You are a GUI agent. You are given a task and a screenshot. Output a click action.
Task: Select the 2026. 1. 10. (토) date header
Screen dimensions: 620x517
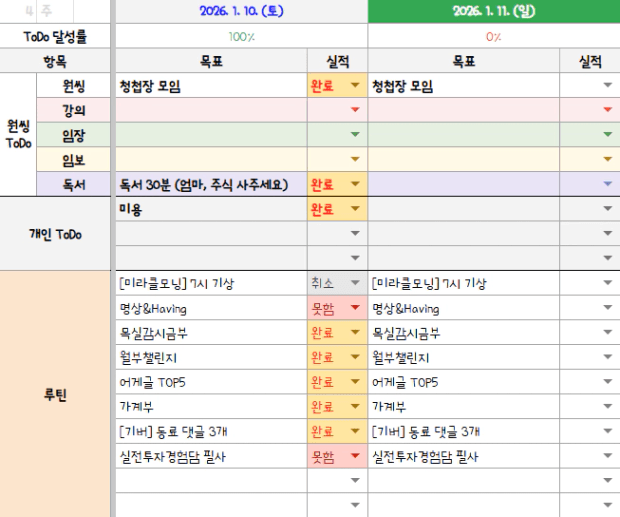242,11
